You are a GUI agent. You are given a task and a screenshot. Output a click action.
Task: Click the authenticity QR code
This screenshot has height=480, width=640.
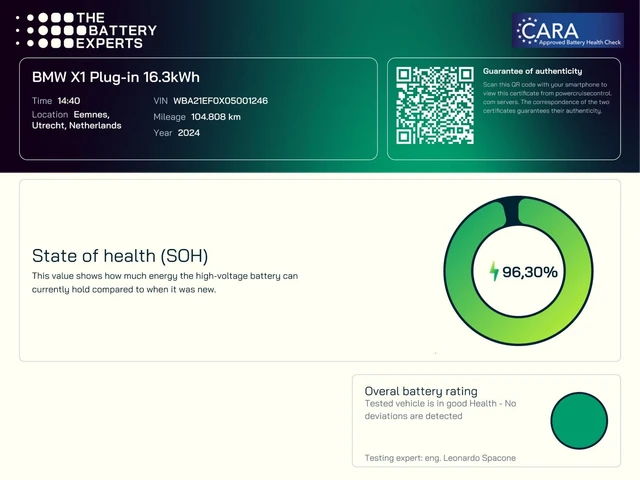435,105
